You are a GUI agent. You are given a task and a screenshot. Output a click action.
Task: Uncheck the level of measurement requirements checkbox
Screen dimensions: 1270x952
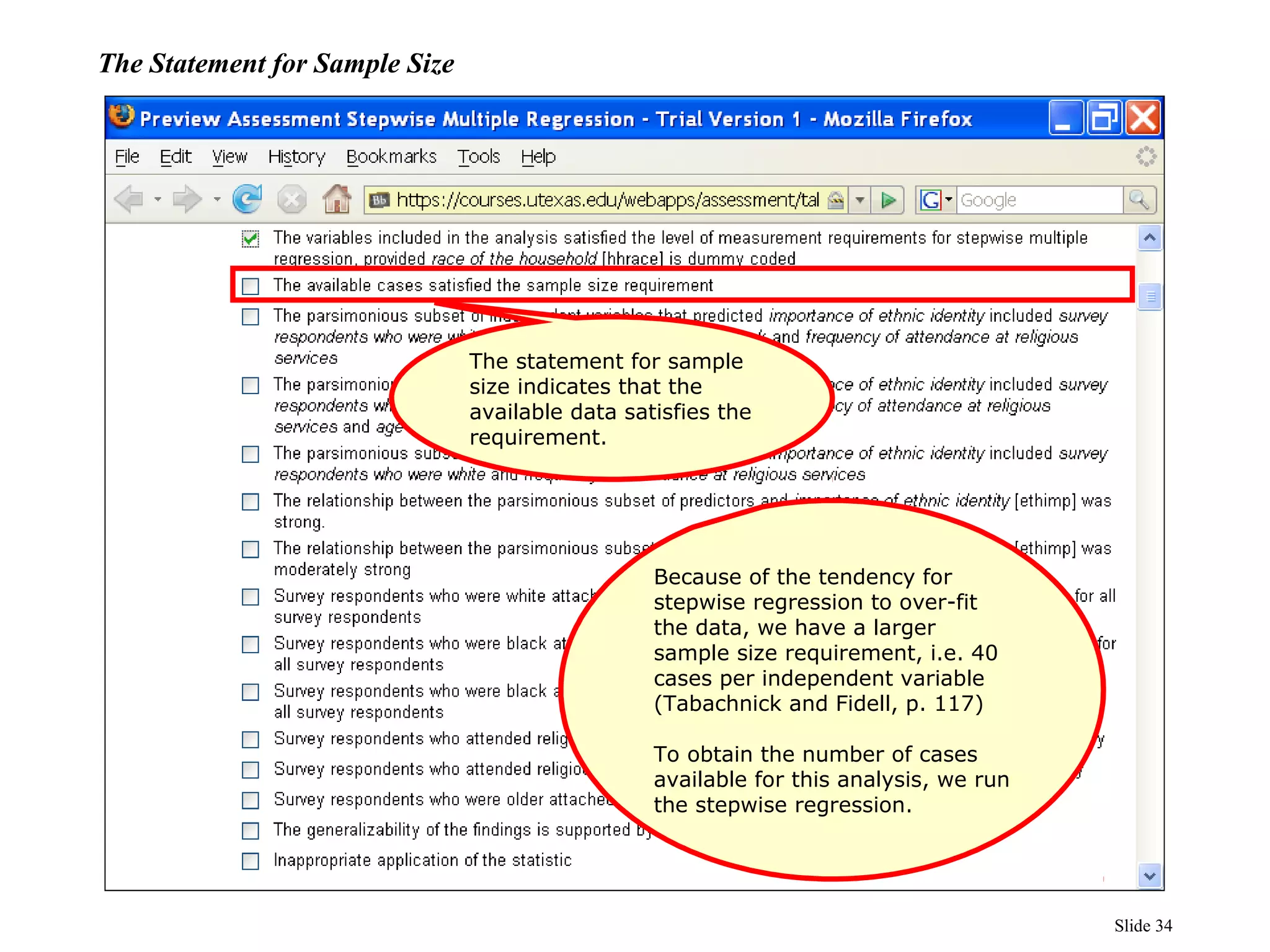coord(251,239)
